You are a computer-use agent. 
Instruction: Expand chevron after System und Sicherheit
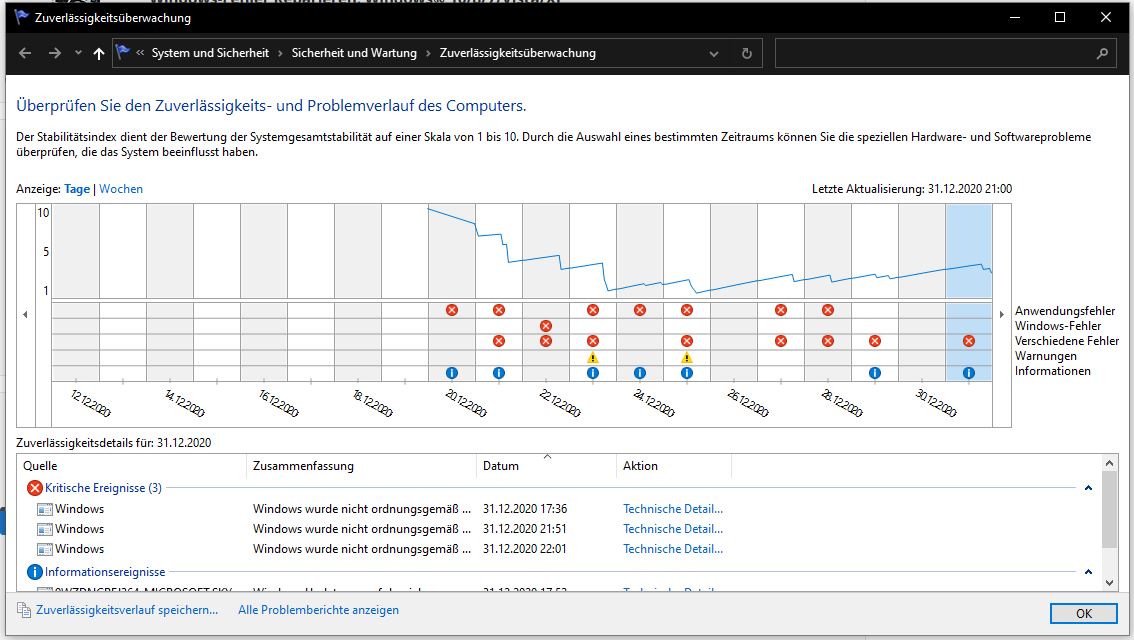tap(281, 54)
